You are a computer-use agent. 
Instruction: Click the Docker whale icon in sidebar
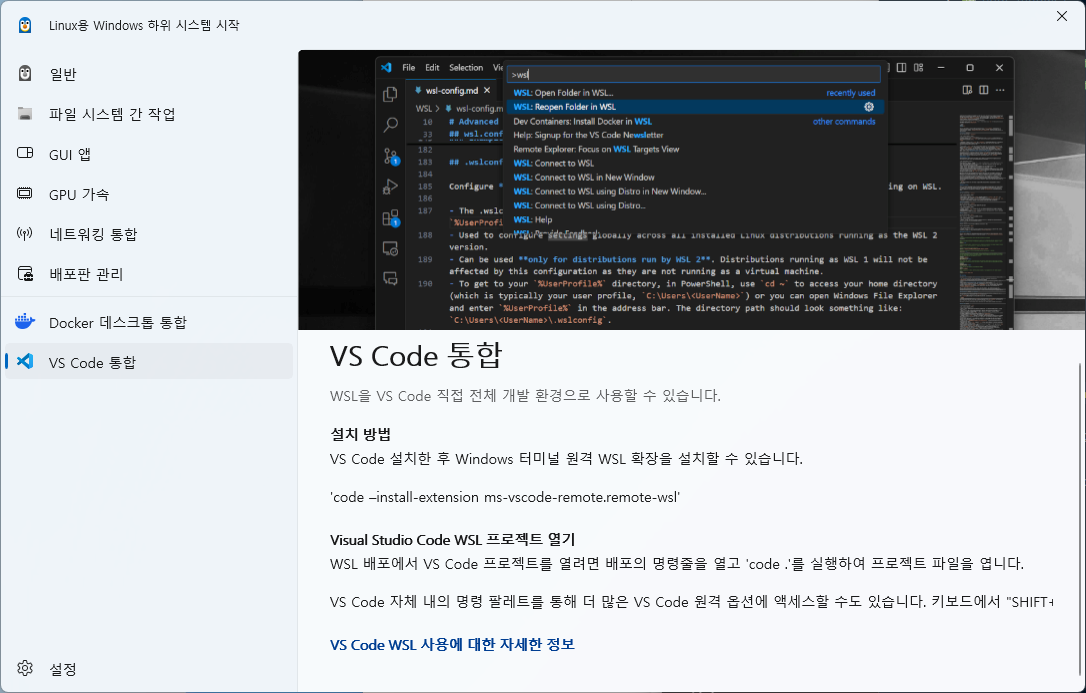click(26, 322)
